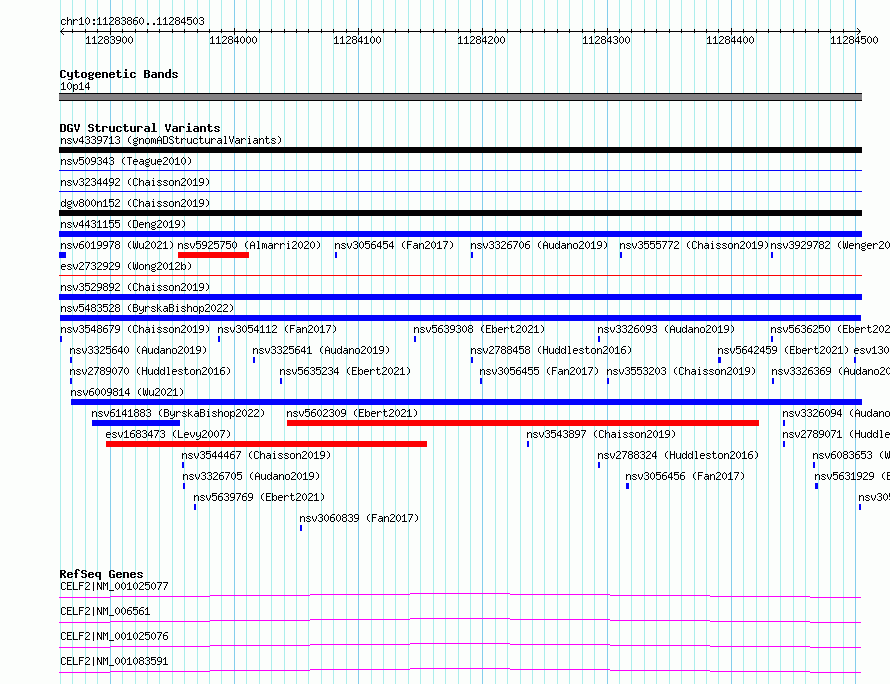The image size is (890, 684).
Task: Click the blue bar of nsv5483528
Action: (460, 318)
